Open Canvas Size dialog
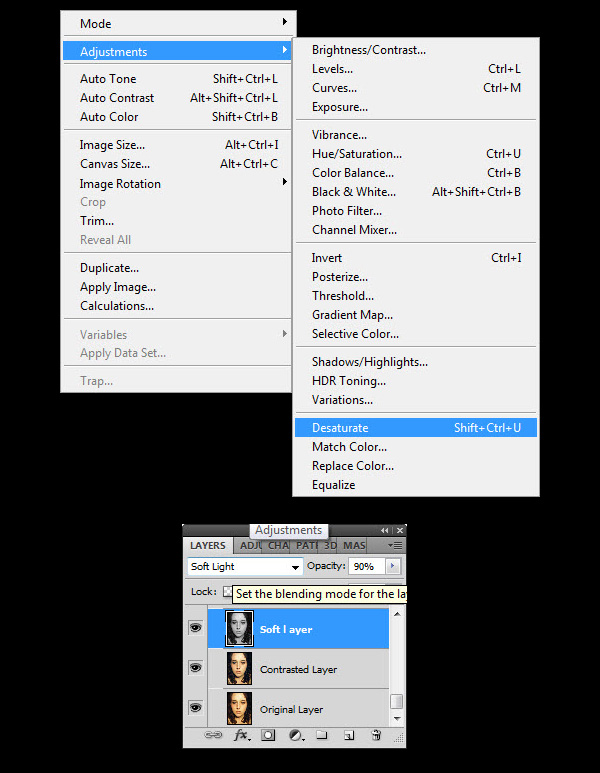 tap(177, 164)
